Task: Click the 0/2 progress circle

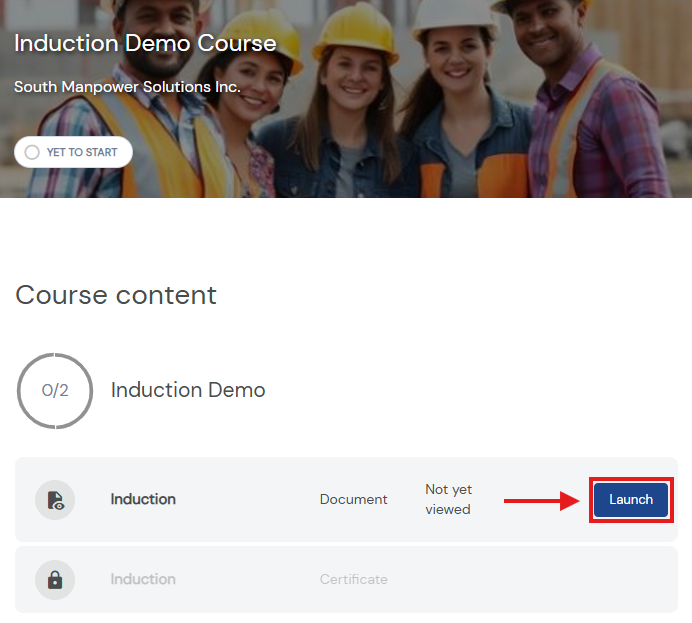Action: point(55,390)
